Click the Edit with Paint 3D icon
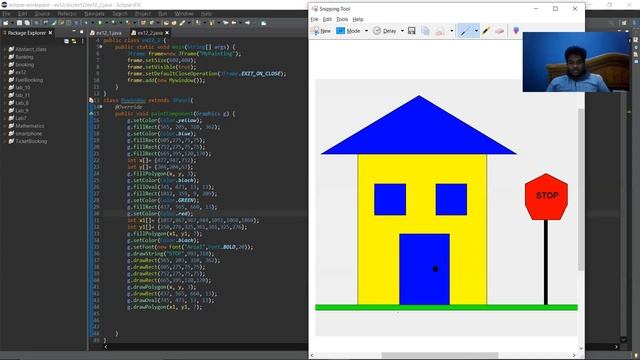The width and height of the screenshot is (640, 360). point(516,31)
